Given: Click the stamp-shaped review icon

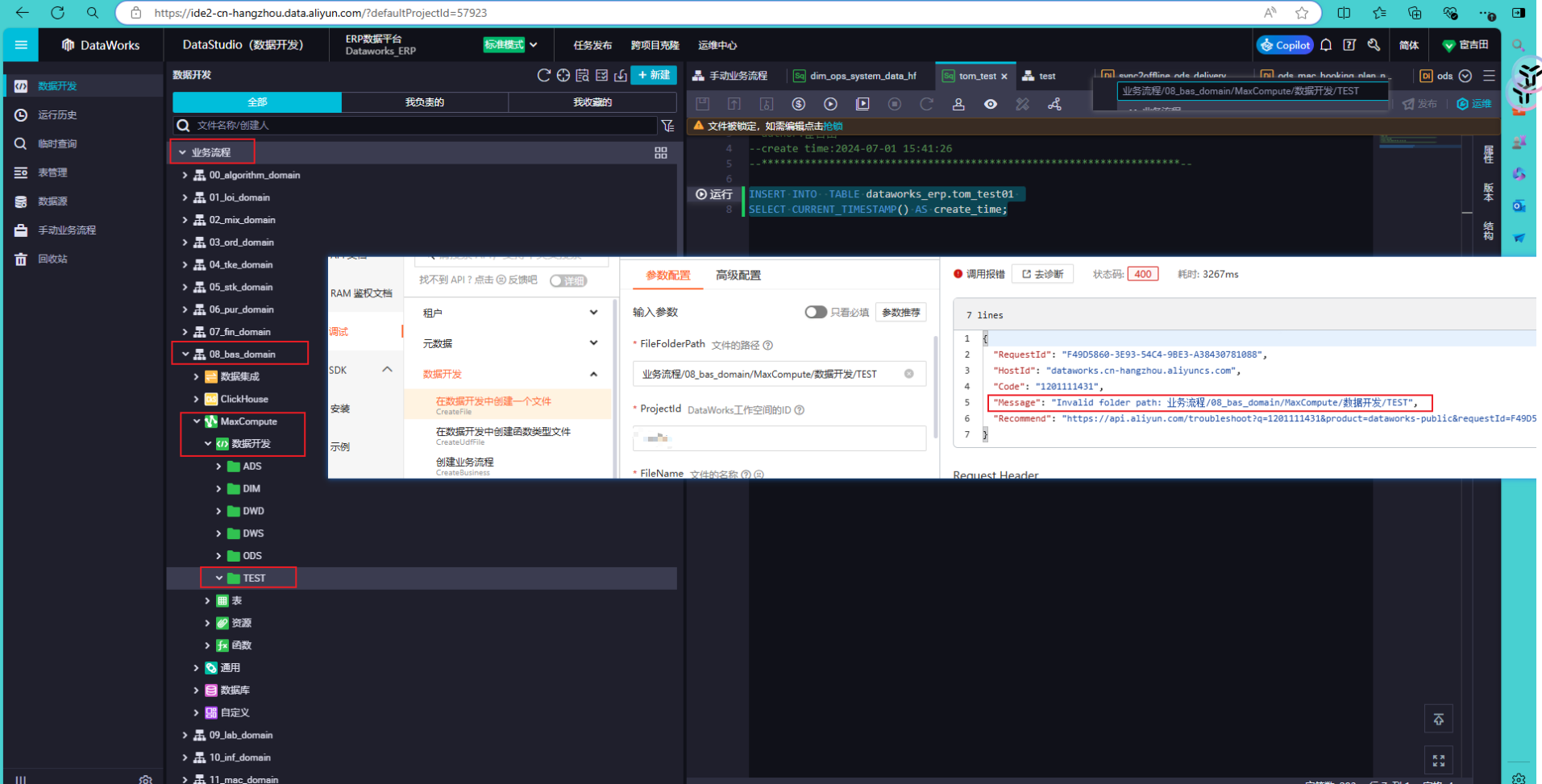Looking at the screenshot, I should pyautogui.click(x=958, y=104).
